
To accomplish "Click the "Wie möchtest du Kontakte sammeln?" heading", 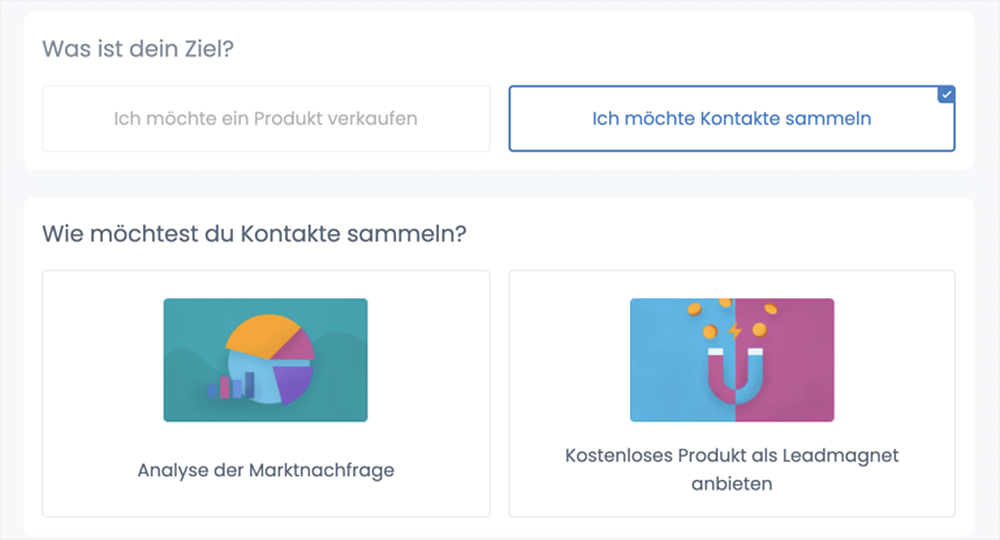I will 255,233.
